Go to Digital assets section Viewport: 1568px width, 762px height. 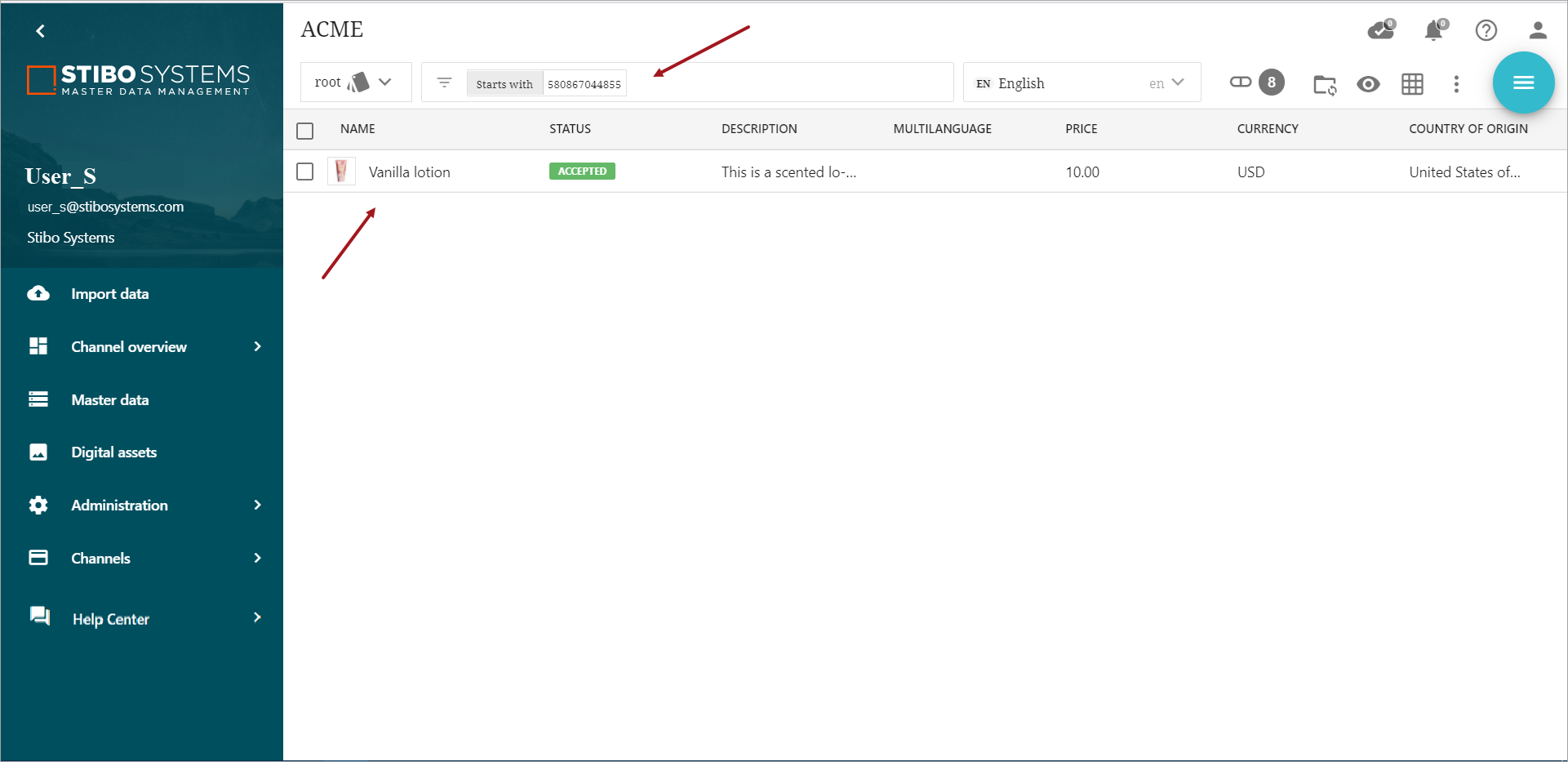[x=113, y=452]
